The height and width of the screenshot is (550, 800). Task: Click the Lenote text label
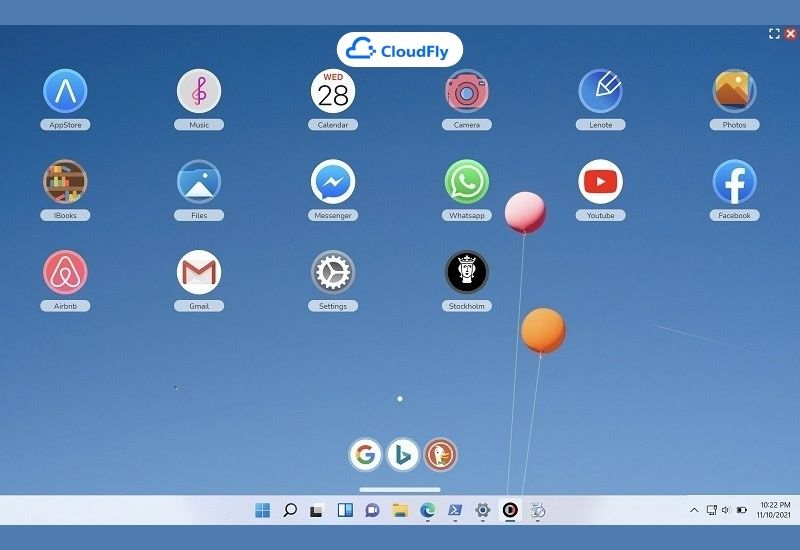pyautogui.click(x=601, y=124)
